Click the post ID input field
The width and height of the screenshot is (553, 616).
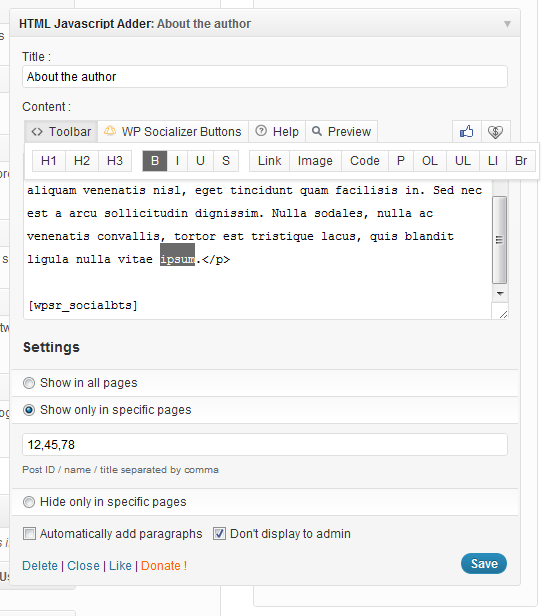265,445
